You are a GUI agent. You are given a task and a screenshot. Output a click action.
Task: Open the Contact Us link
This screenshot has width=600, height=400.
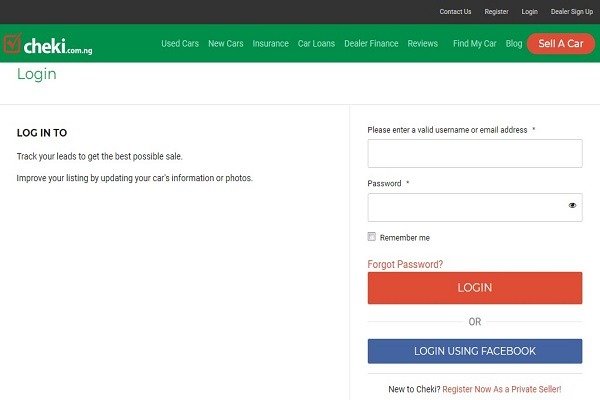point(455,11)
